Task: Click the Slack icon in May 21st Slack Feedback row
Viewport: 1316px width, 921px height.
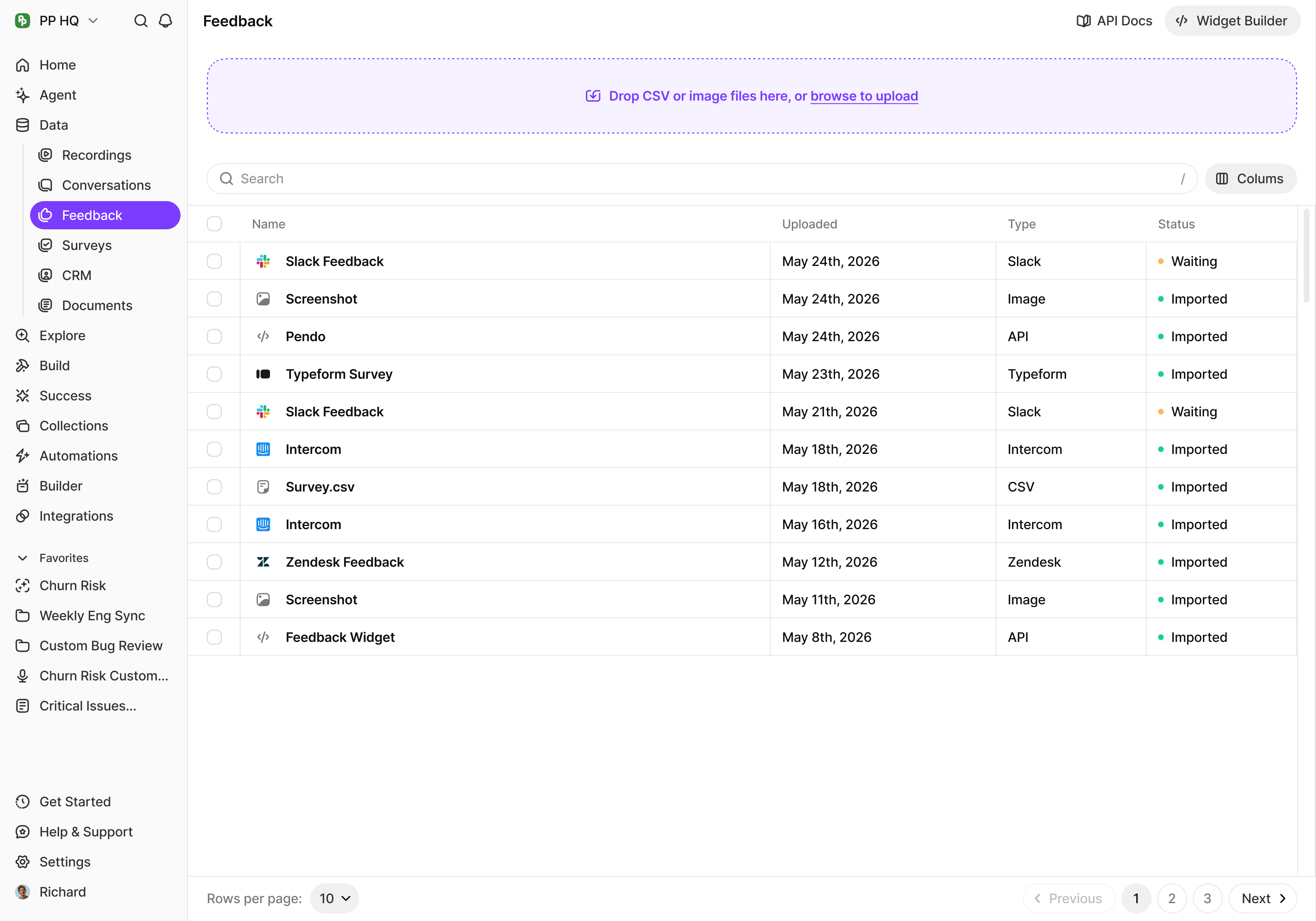Action: pyautogui.click(x=263, y=412)
